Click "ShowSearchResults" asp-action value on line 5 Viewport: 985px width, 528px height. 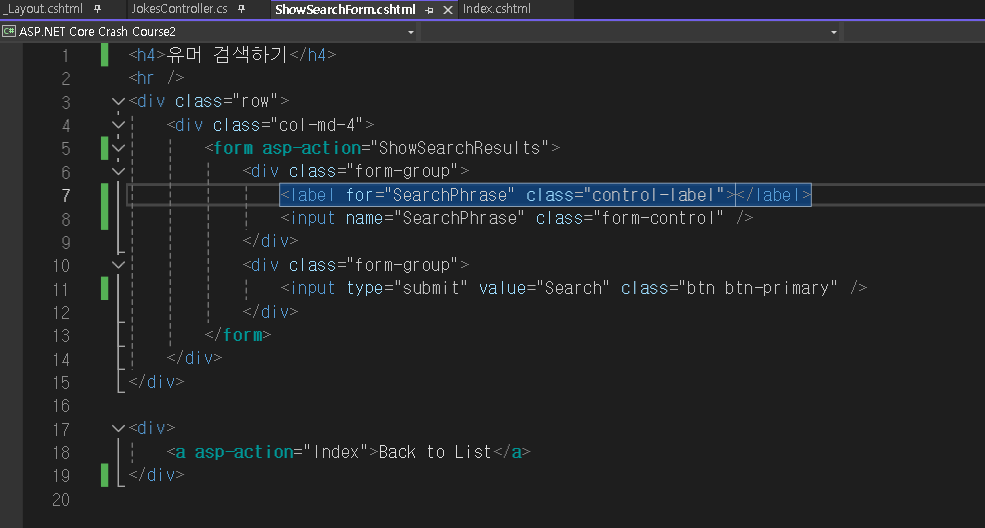pos(464,148)
